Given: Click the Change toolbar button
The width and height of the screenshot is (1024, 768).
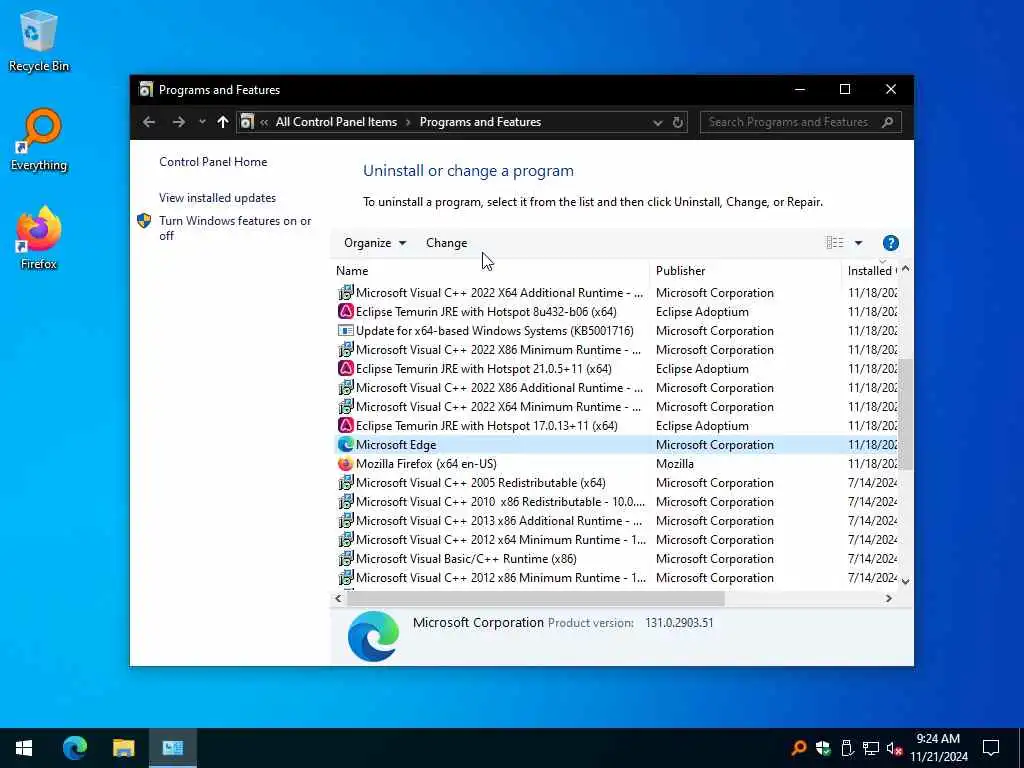Looking at the screenshot, I should point(447,243).
